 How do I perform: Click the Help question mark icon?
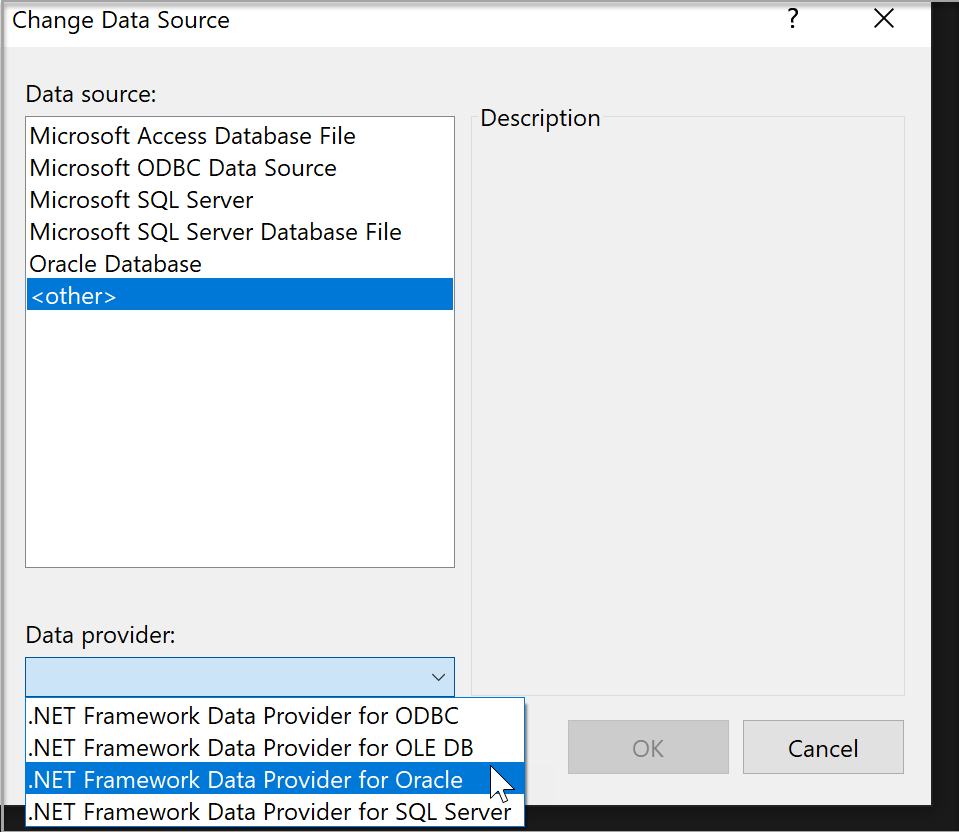pos(792,18)
